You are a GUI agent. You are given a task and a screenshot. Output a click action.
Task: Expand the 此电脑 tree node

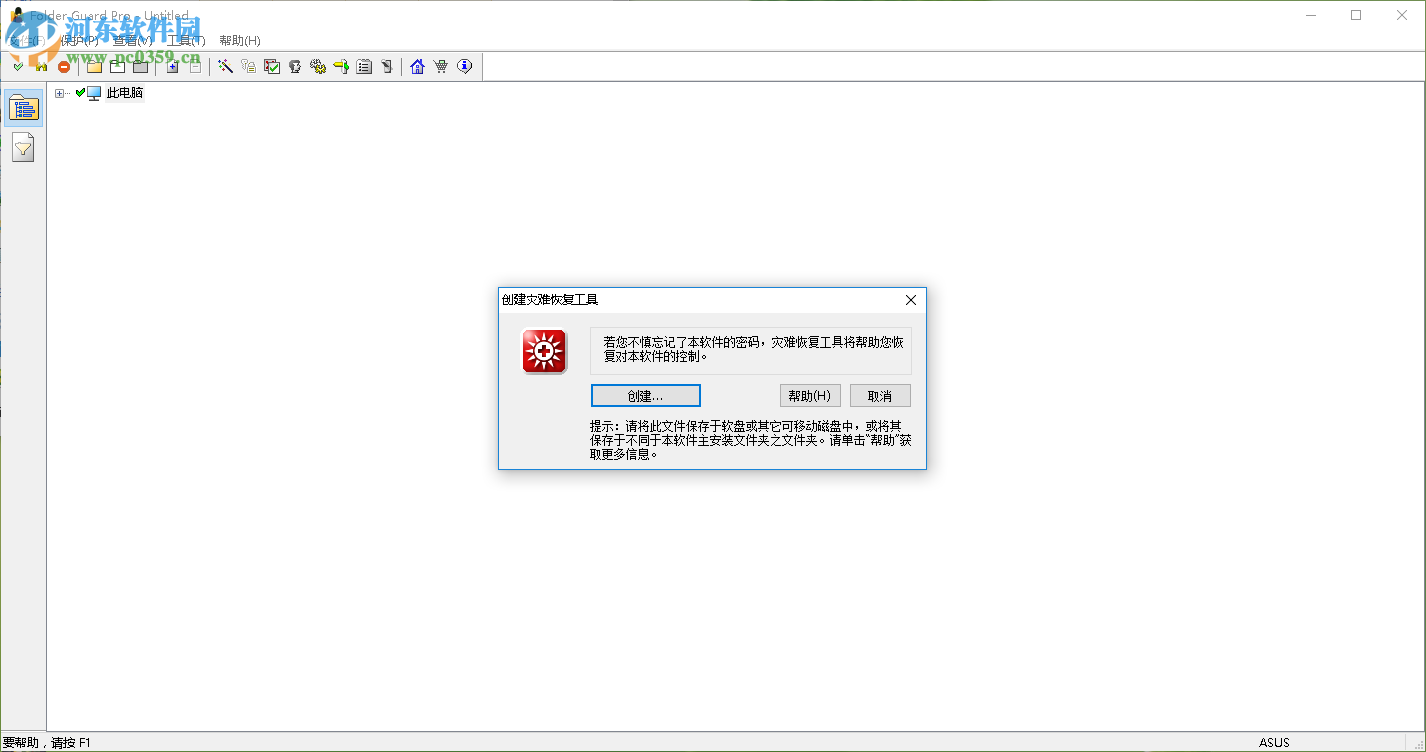point(59,92)
